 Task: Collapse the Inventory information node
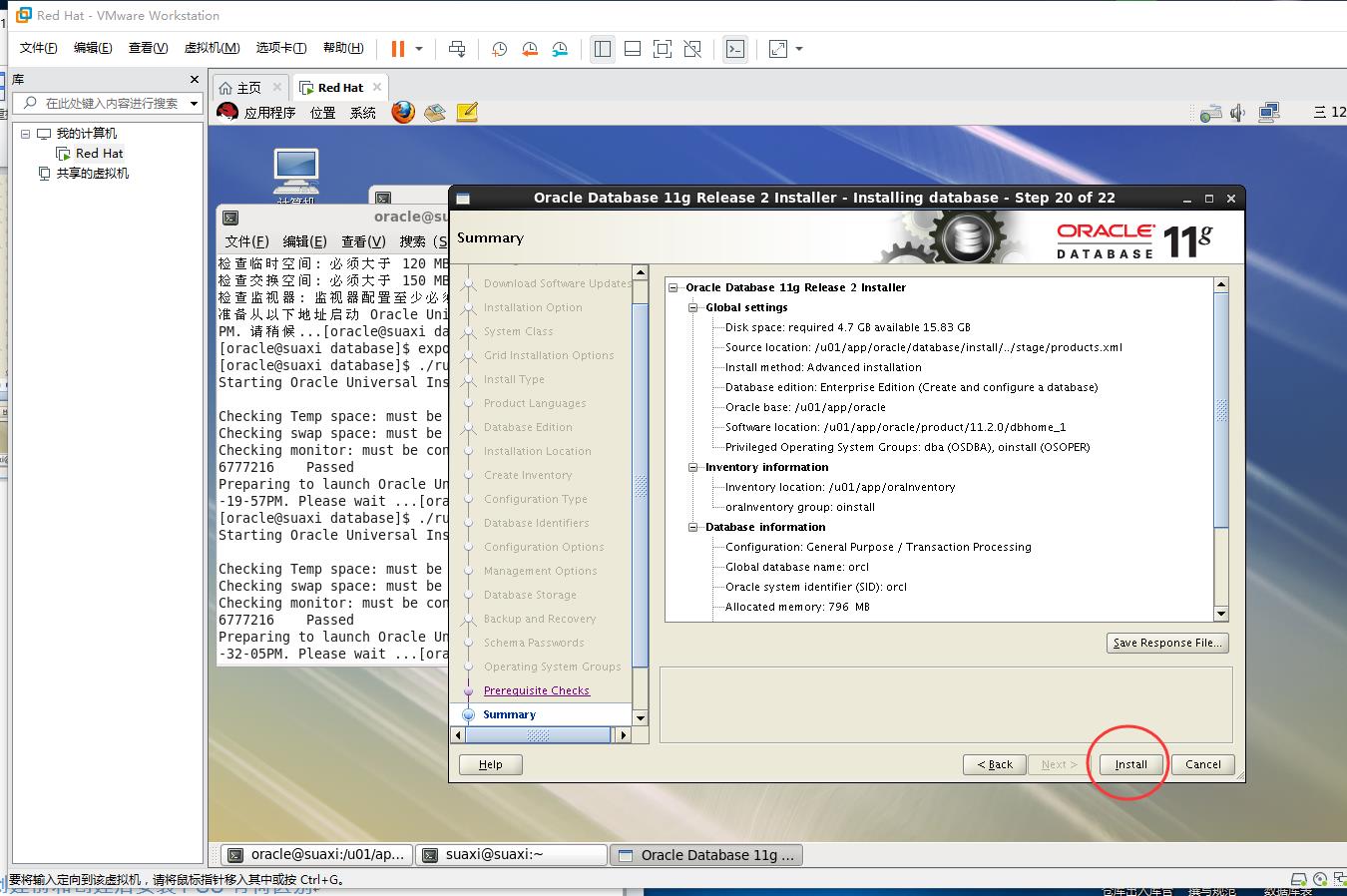[x=693, y=467]
